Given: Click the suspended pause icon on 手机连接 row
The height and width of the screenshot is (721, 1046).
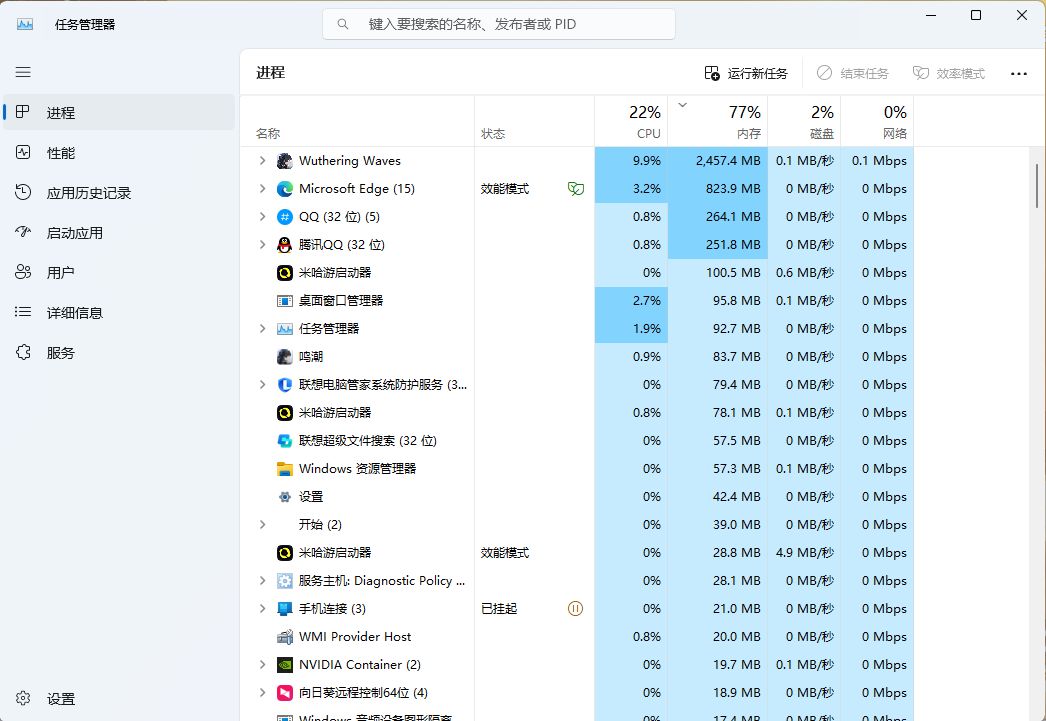Looking at the screenshot, I should pyautogui.click(x=575, y=608).
